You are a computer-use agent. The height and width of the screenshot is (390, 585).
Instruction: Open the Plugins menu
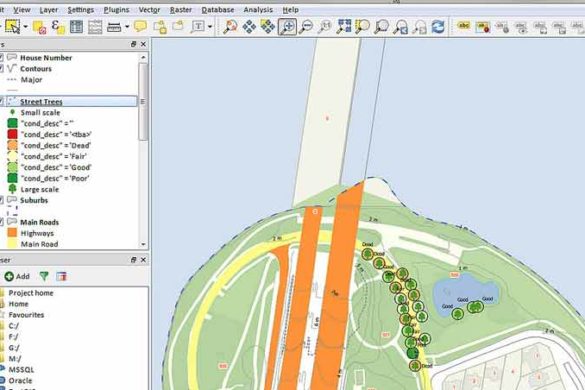tap(116, 10)
